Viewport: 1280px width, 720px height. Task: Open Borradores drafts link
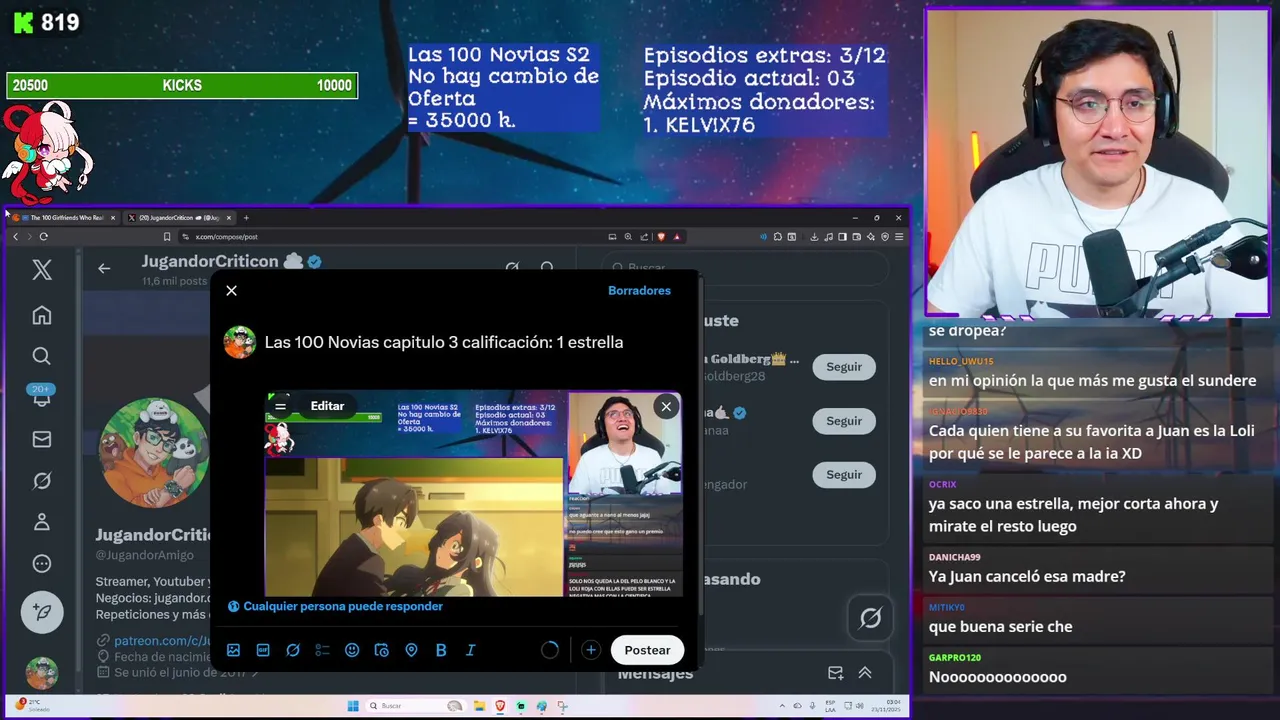[x=639, y=290]
